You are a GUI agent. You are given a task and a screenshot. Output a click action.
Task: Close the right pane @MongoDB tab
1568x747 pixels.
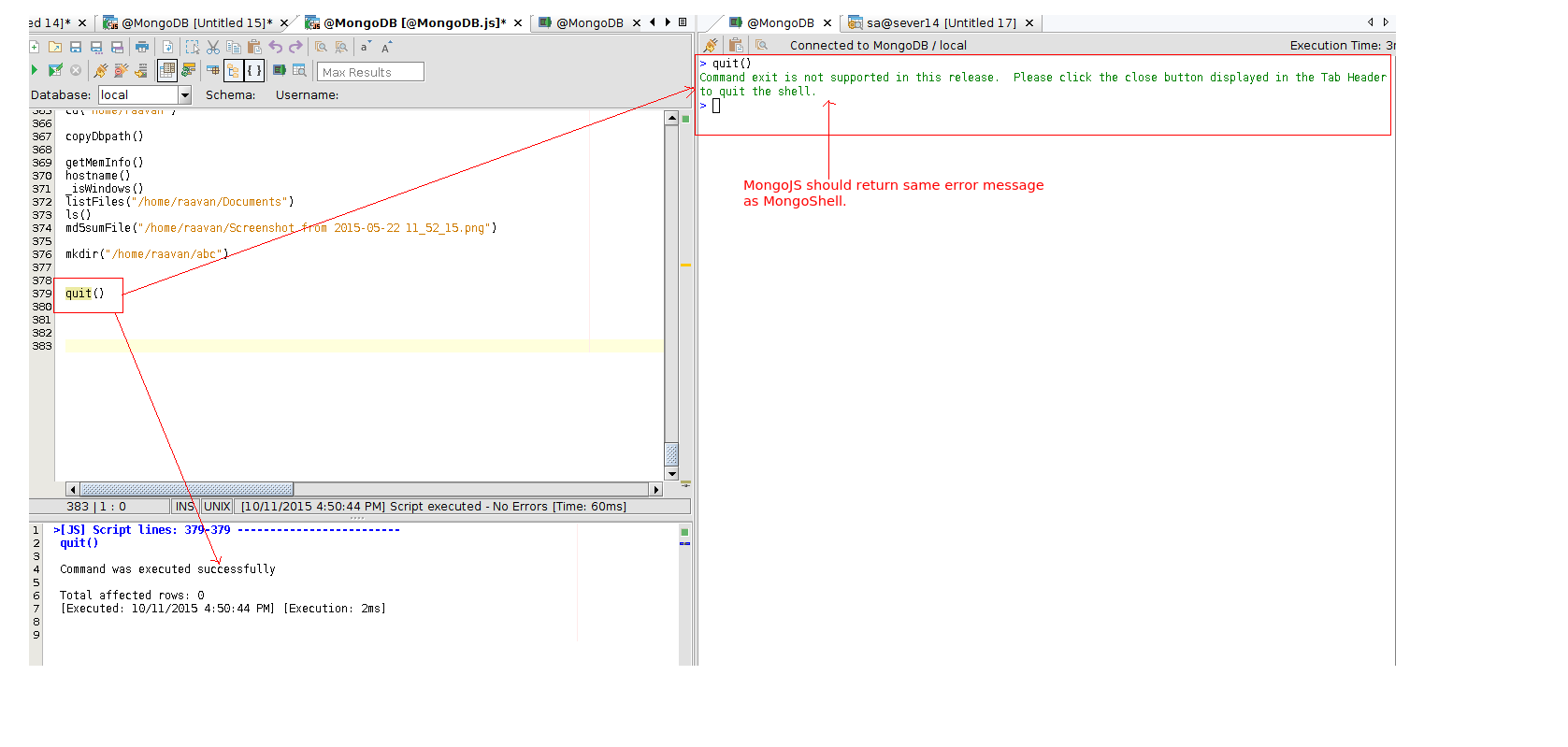click(x=827, y=23)
